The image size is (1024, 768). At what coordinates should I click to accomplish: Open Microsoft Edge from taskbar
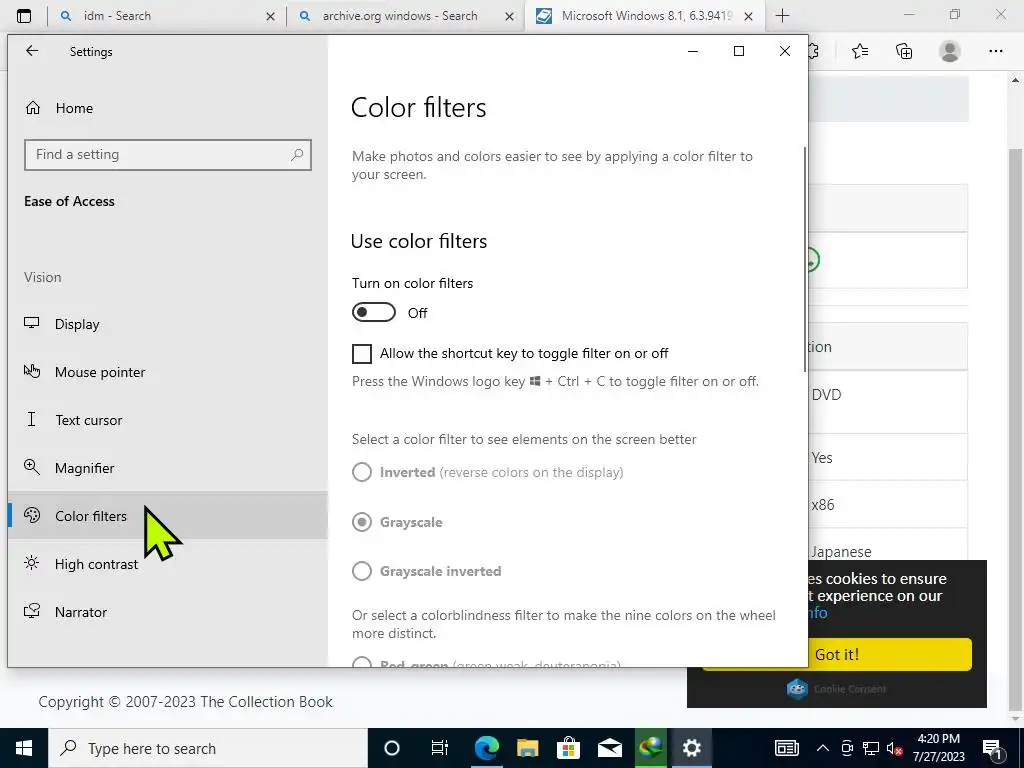tap(487, 748)
